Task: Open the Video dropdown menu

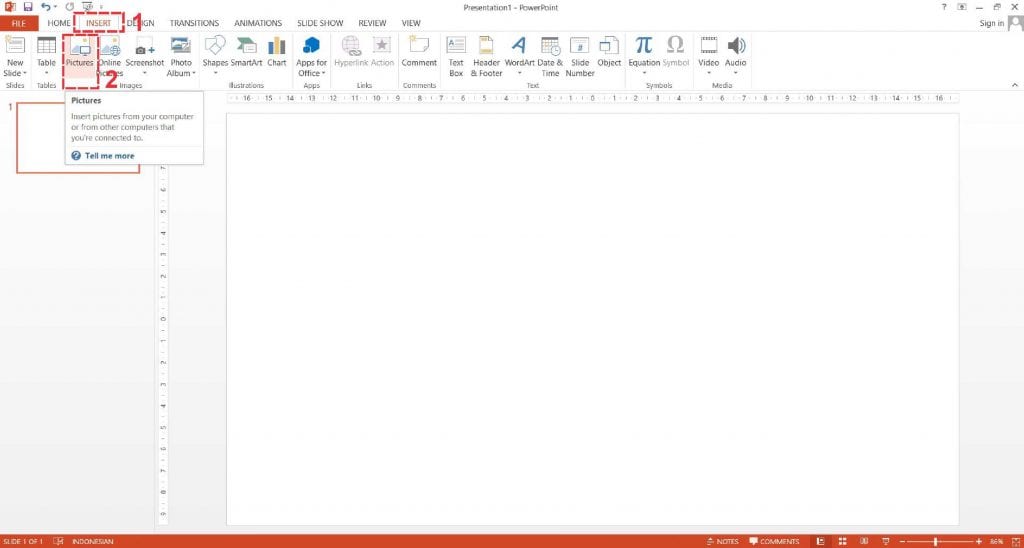Action: [708, 73]
